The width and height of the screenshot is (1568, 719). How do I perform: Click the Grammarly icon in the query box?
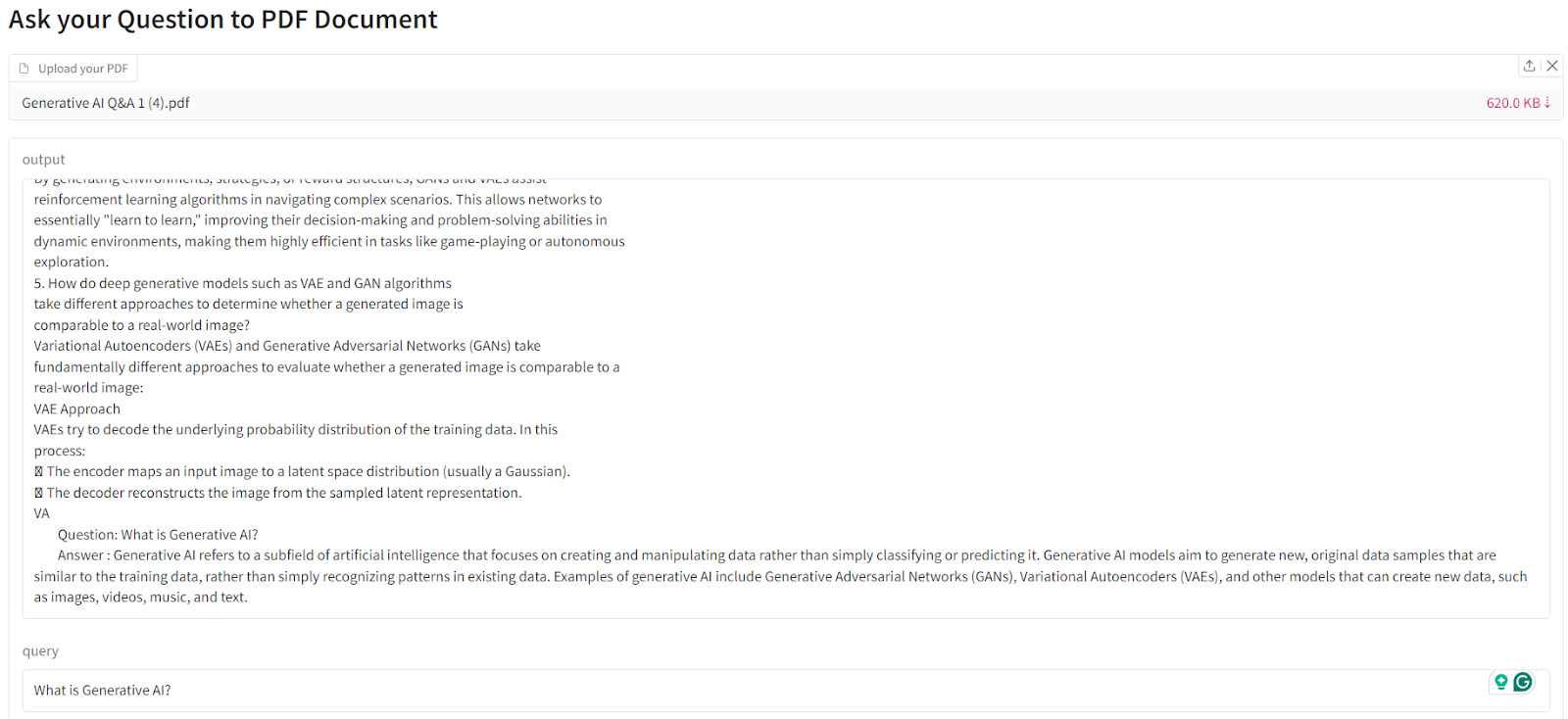(1523, 682)
